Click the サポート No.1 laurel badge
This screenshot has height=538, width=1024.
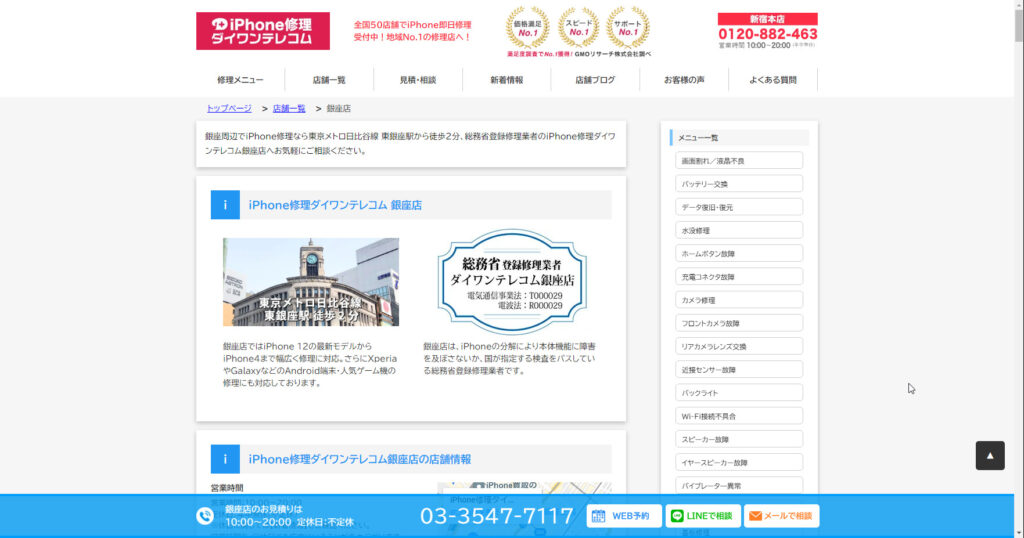[x=628, y=27]
